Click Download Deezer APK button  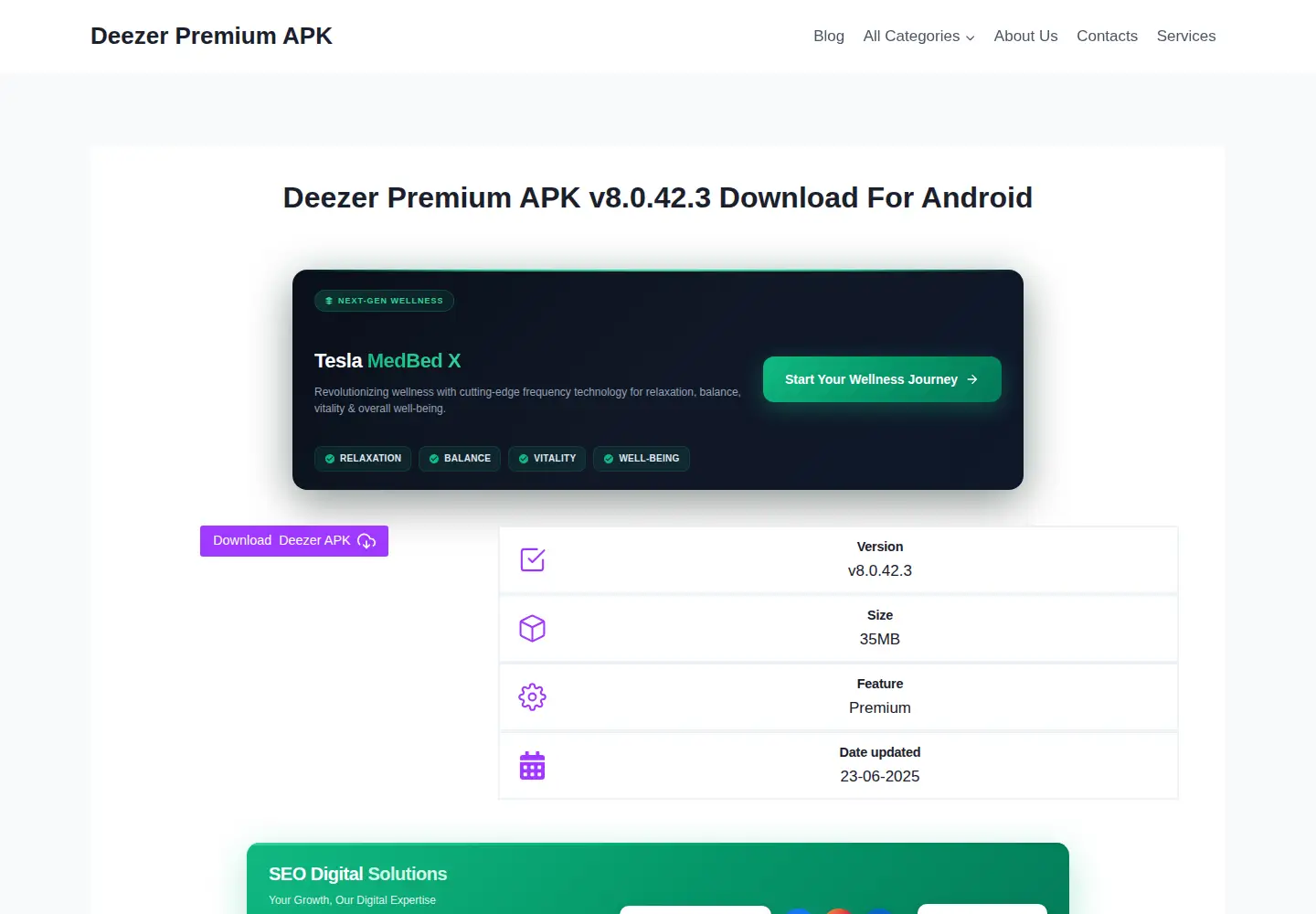tap(294, 541)
